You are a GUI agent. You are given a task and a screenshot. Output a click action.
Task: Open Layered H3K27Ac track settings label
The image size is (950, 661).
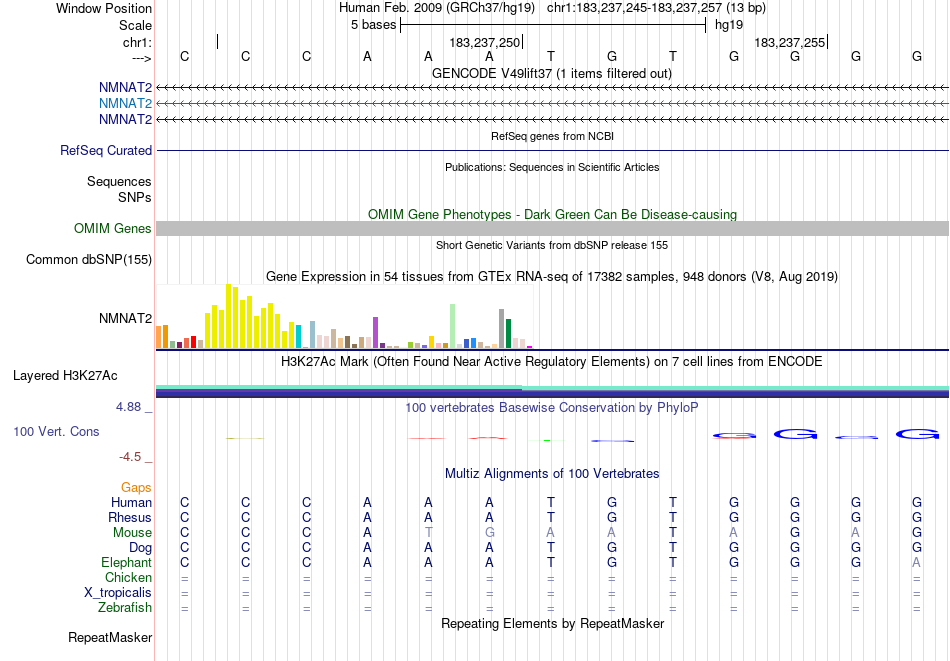[x=65, y=376]
